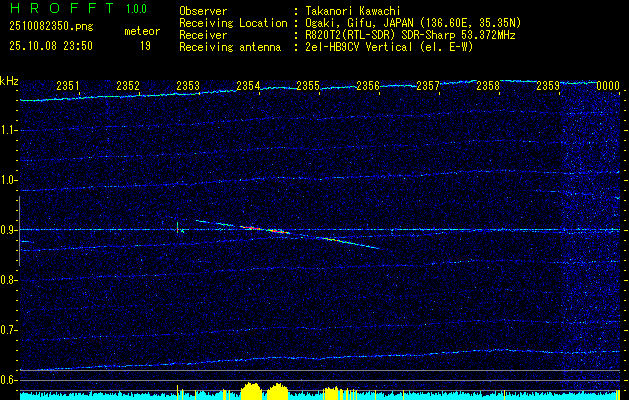Click the Receiving Location field label
Screen dimensions: 629x400
pyautogui.click(x=233, y=23)
